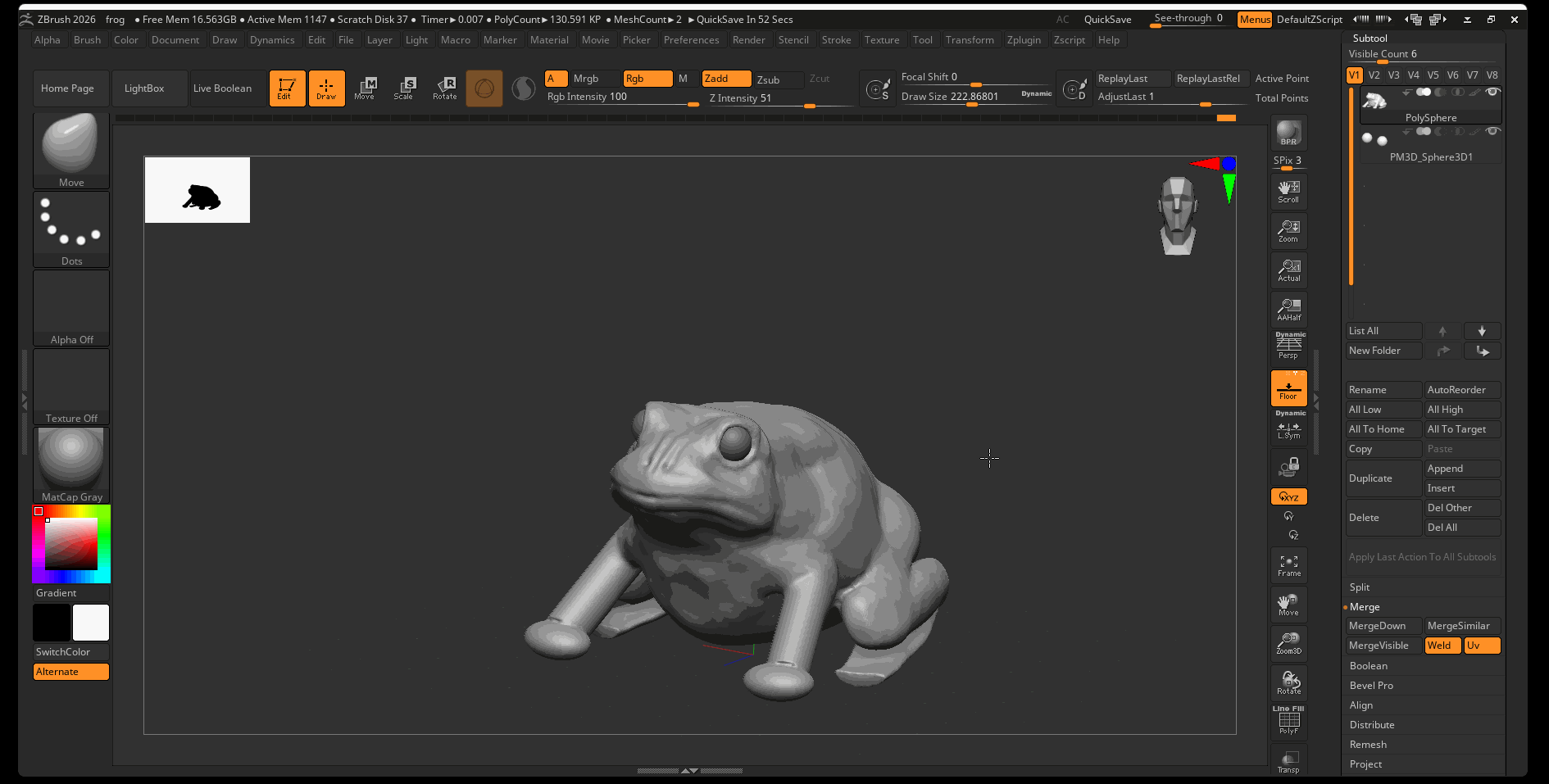
Task: Open the Zplugin menu
Action: click(x=1024, y=40)
